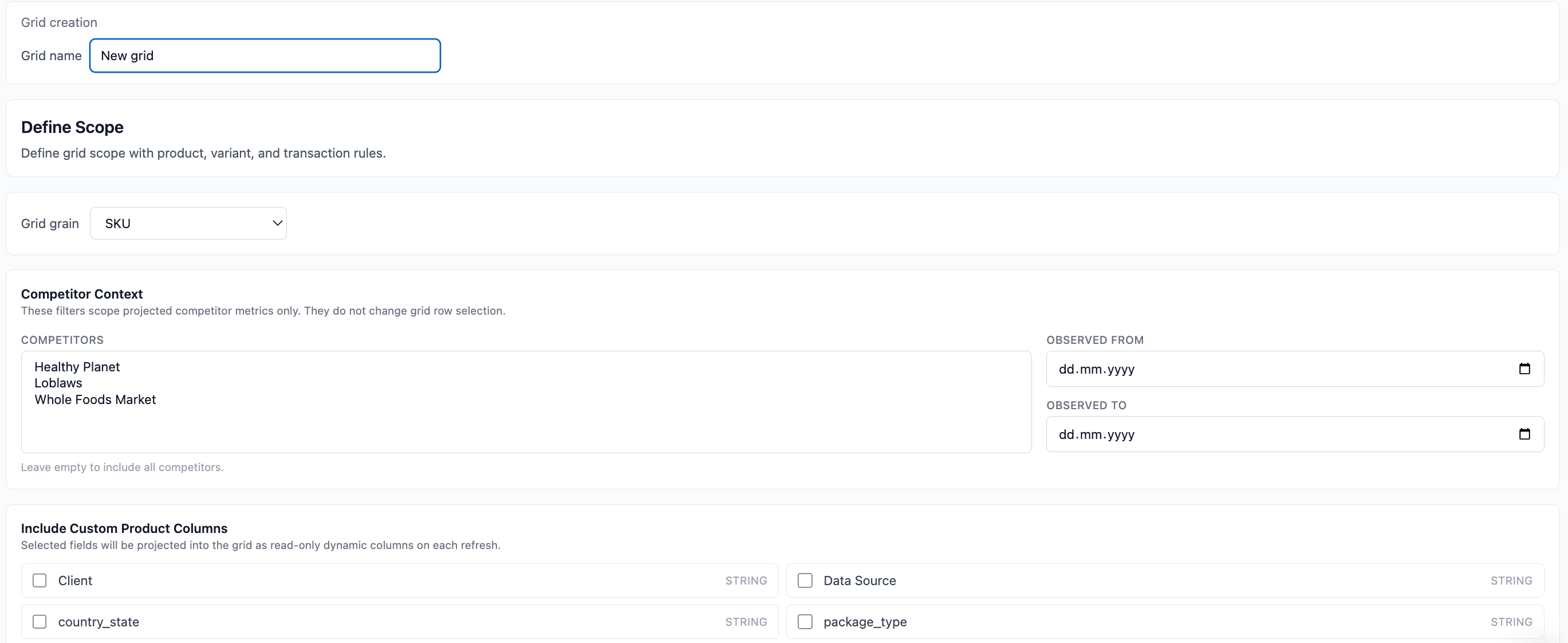This screenshot has width=1568, height=643.
Task: Click the Data Source column label
Action: click(860, 581)
